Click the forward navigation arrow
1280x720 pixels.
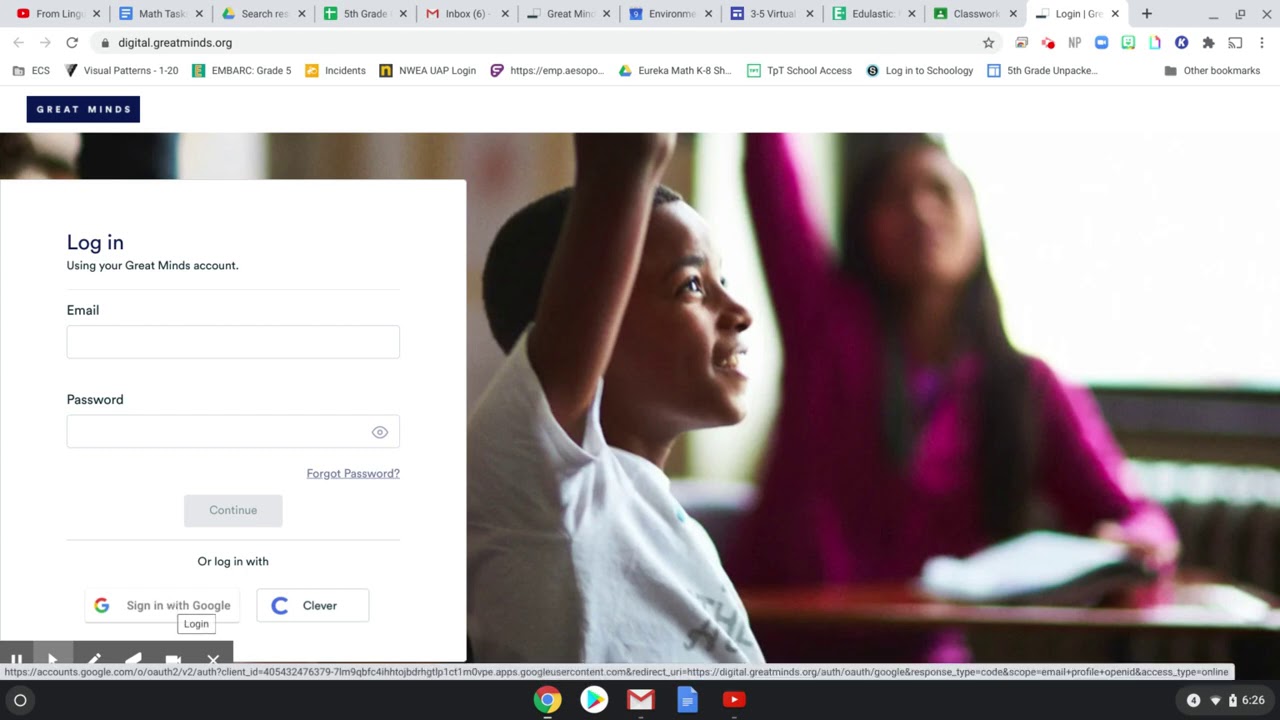[x=45, y=43]
